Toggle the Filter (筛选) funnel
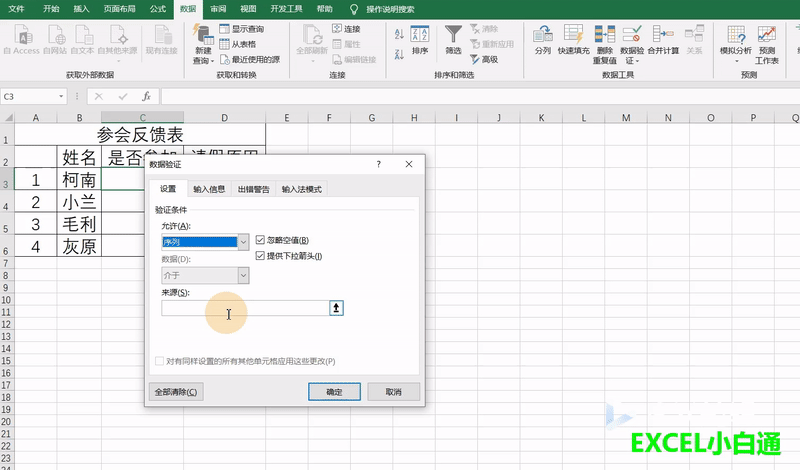 point(453,40)
